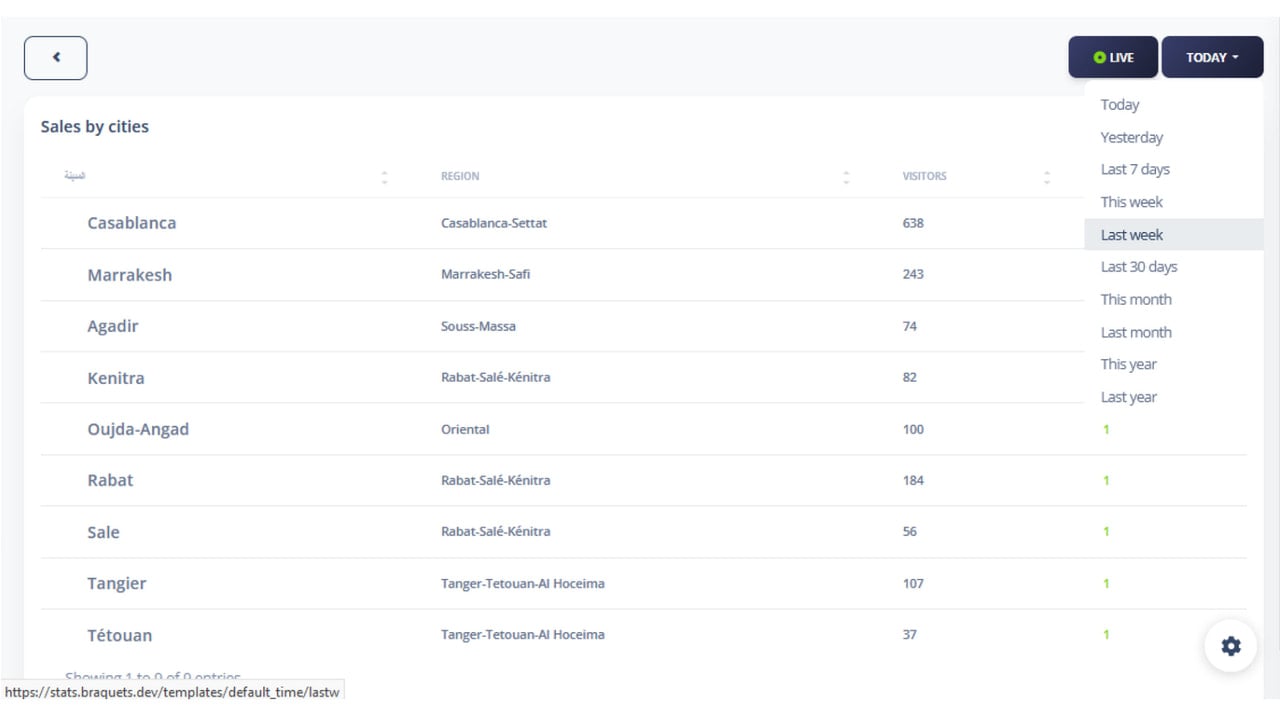Viewport: 1280px width, 720px height.
Task: Click the Rabat city name
Action: 110,480
